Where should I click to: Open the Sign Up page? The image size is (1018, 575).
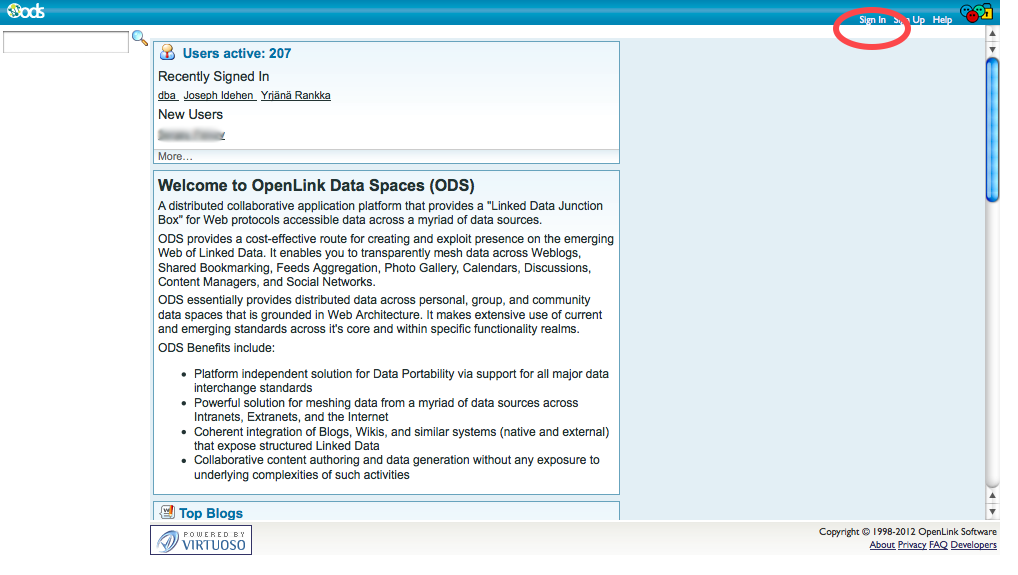pos(909,20)
